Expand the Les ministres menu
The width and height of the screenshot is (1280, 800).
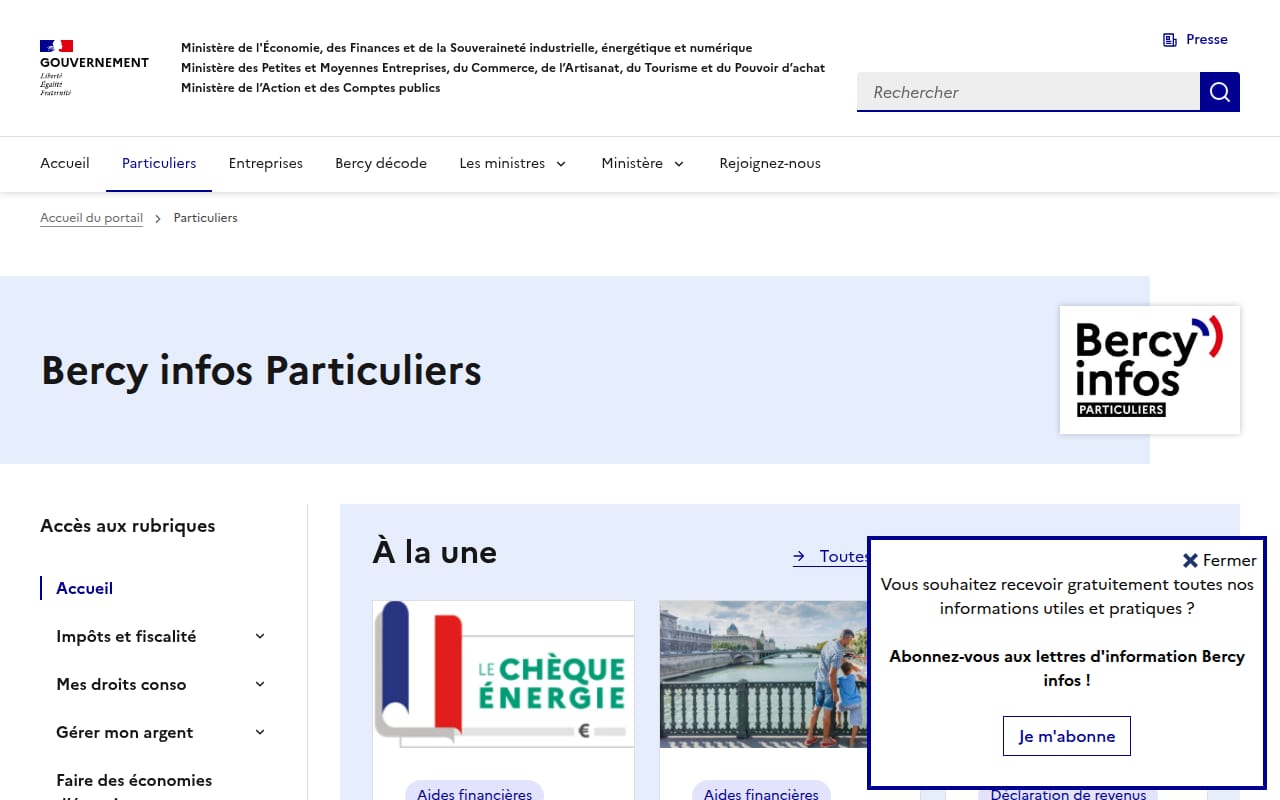click(513, 163)
